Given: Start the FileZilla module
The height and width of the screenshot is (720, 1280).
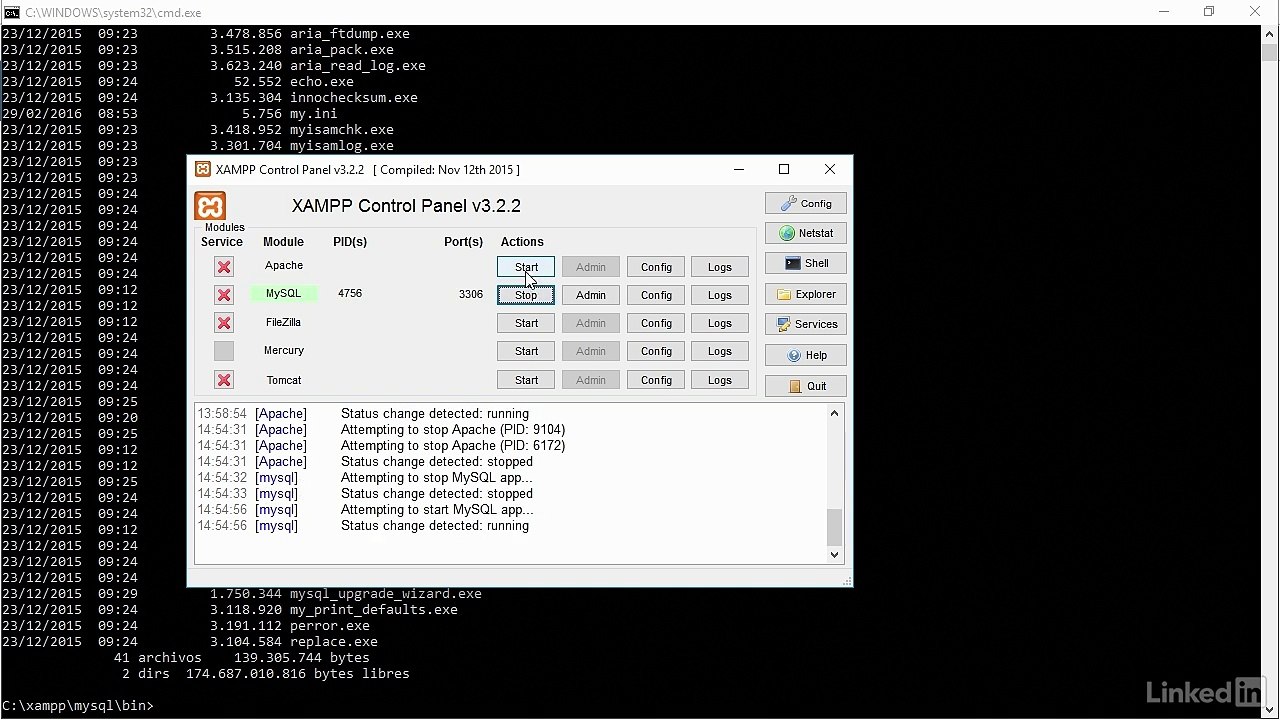Looking at the screenshot, I should (x=526, y=323).
